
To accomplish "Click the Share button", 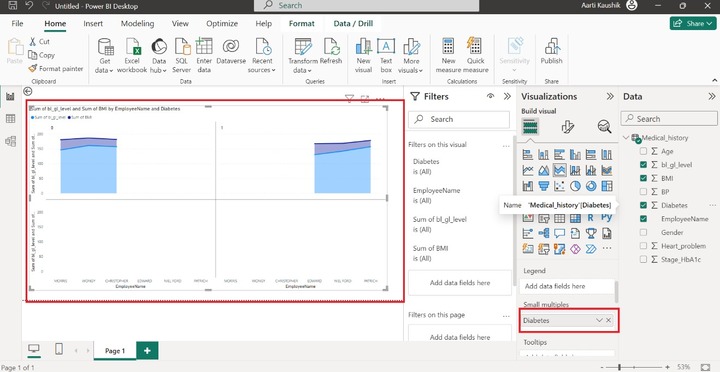I will tap(693, 23).
